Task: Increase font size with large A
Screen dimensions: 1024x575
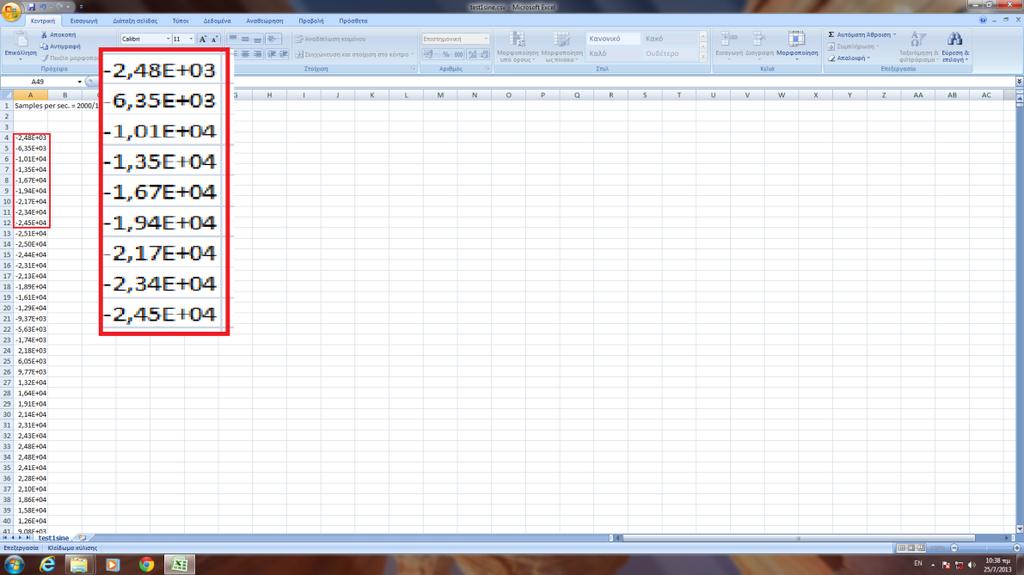Action: coord(202,39)
